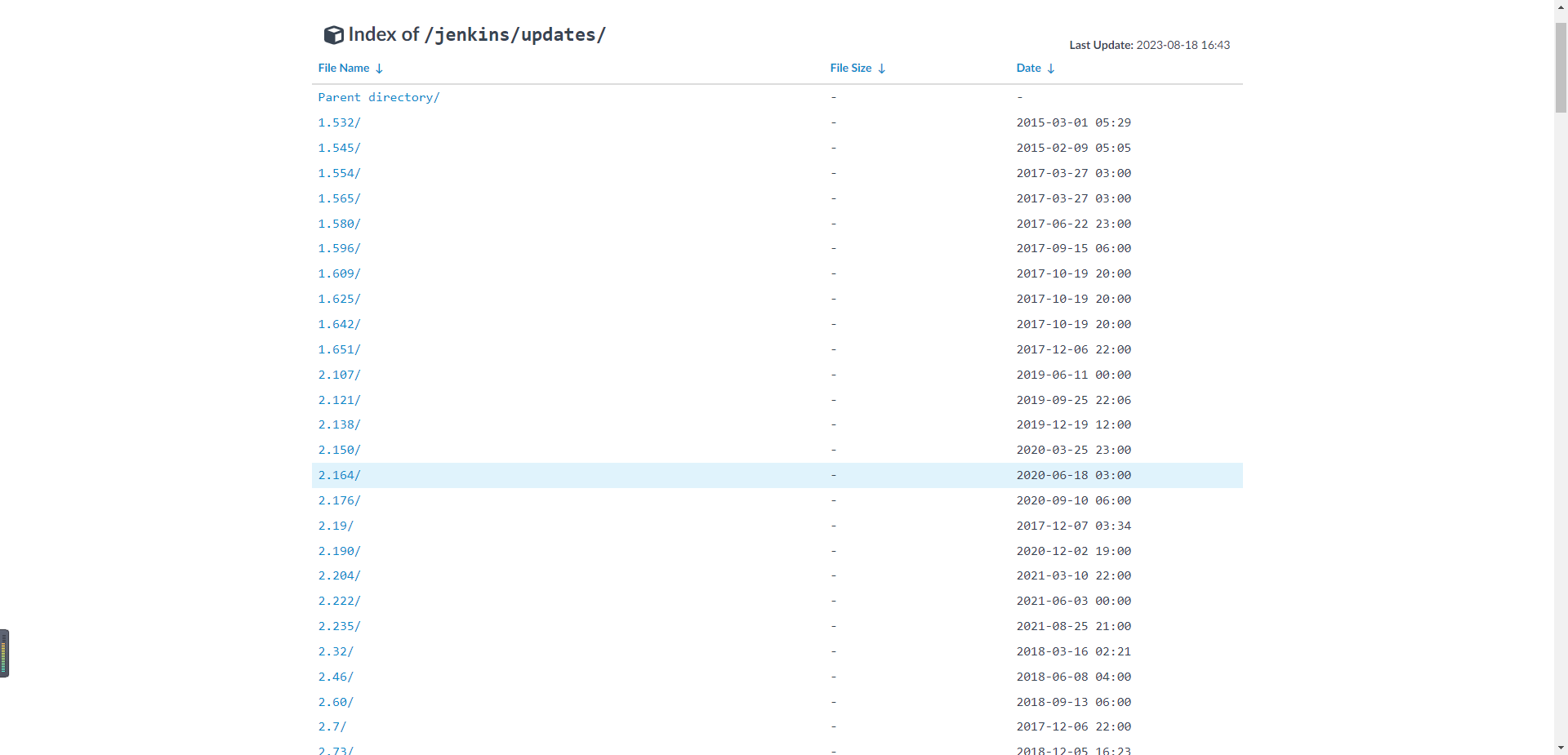
Task: Select the Index of /jenkins/updates/ heading
Action: 477,34
